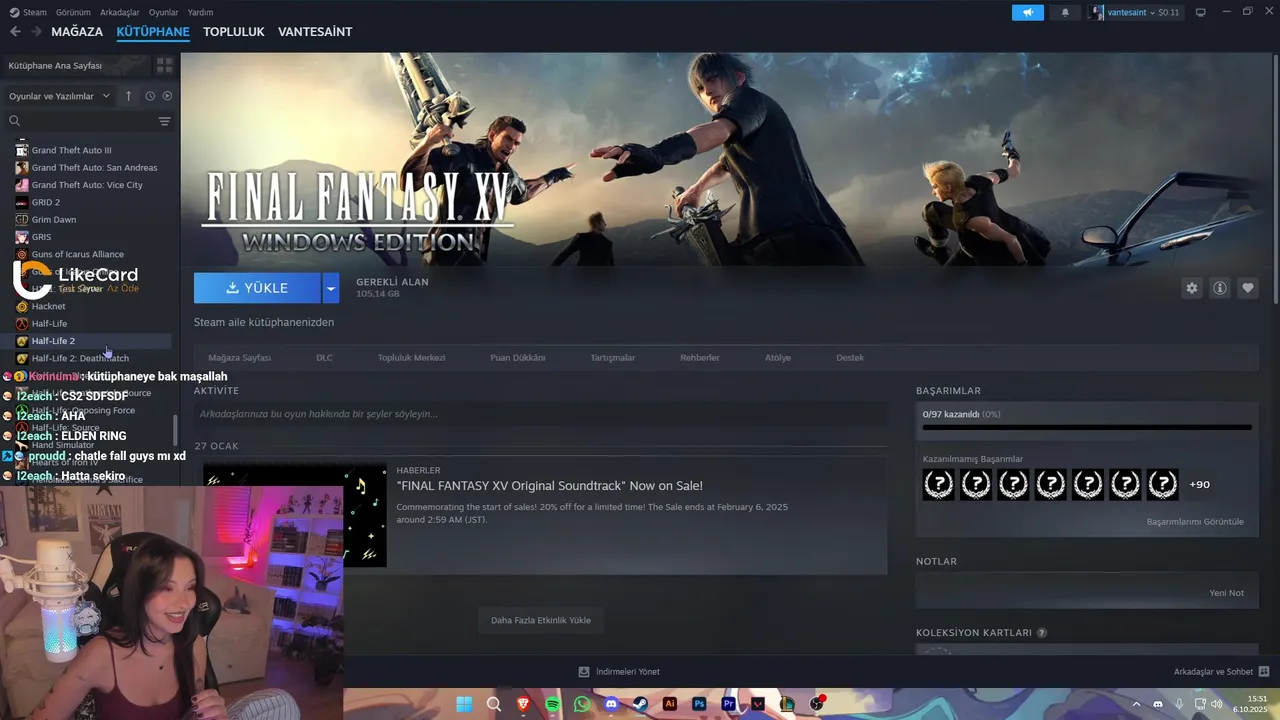Open the Steam menu
Screen dimensions: 1280x720
(28, 12)
